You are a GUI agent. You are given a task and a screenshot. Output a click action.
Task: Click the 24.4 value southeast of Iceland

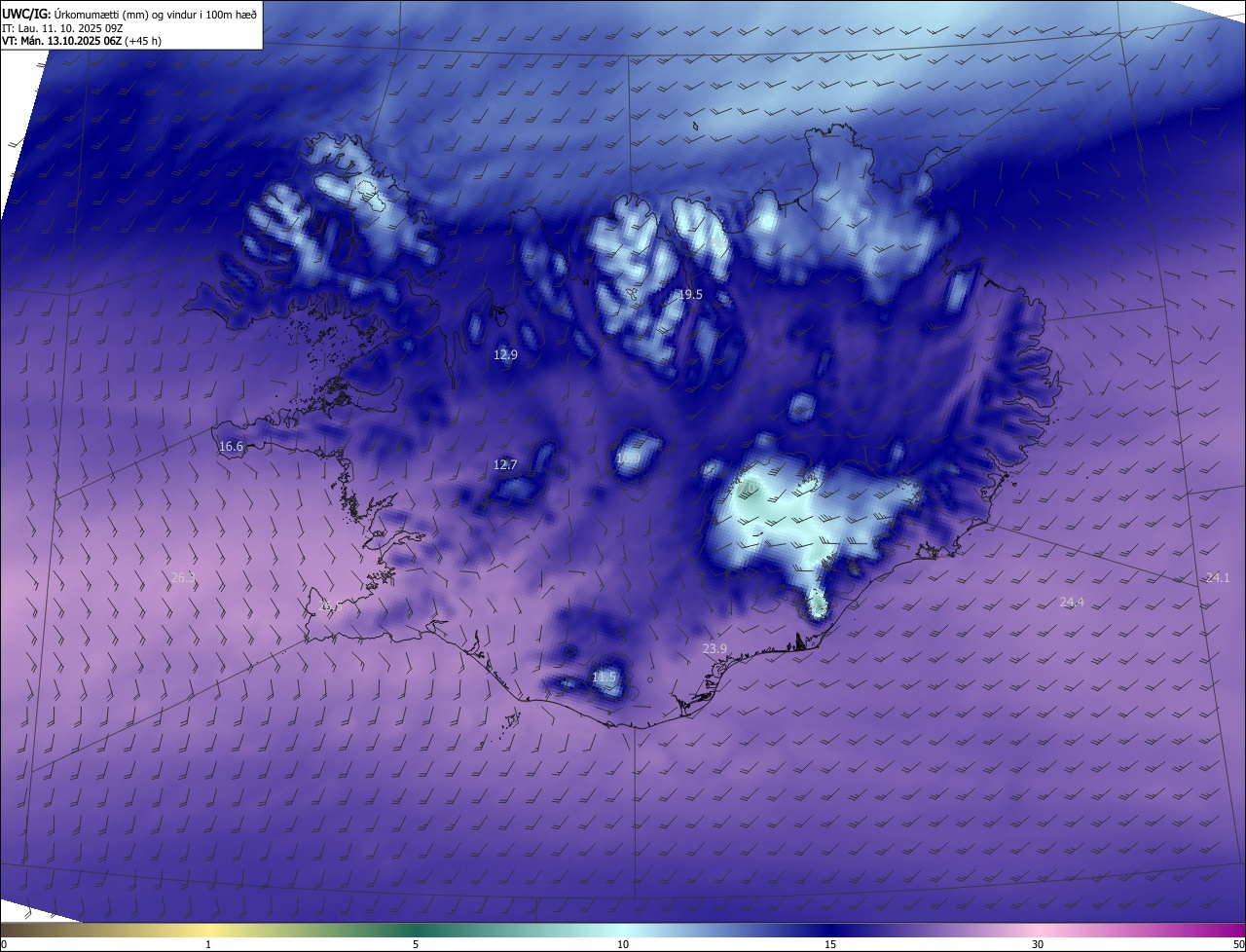1072,603
